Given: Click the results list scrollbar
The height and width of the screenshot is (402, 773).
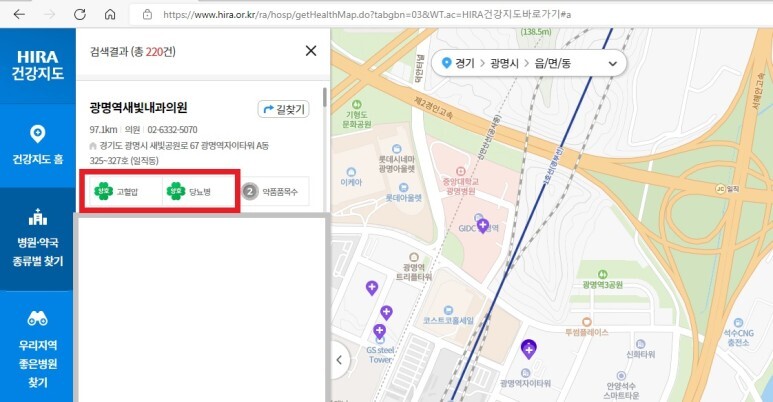Looking at the screenshot, I should point(324,97).
